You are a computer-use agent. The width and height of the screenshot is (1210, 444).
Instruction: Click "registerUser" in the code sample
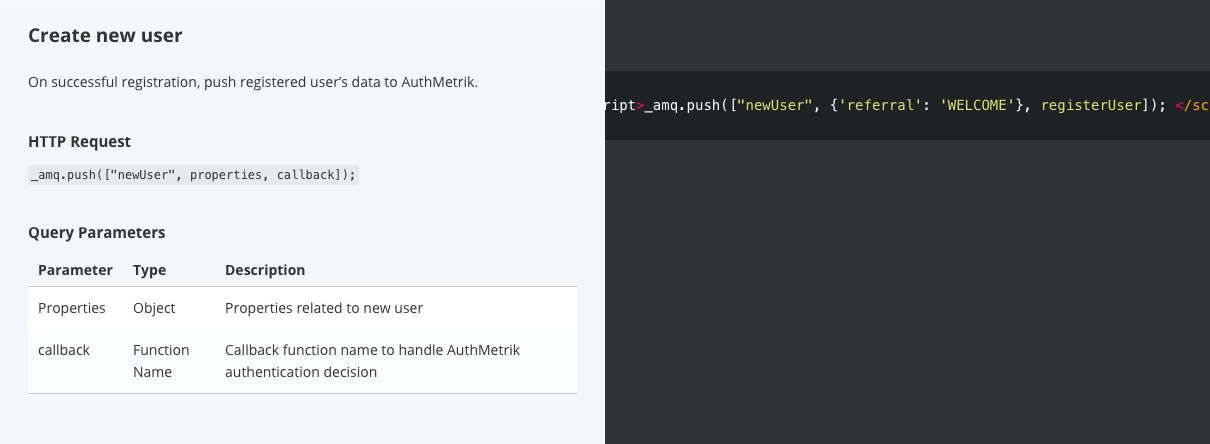(1090, 106)
